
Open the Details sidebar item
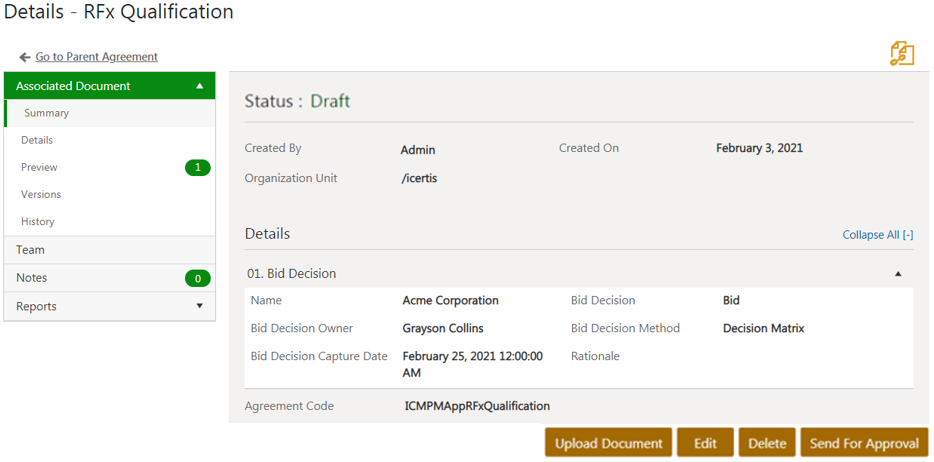pos(37,140)
